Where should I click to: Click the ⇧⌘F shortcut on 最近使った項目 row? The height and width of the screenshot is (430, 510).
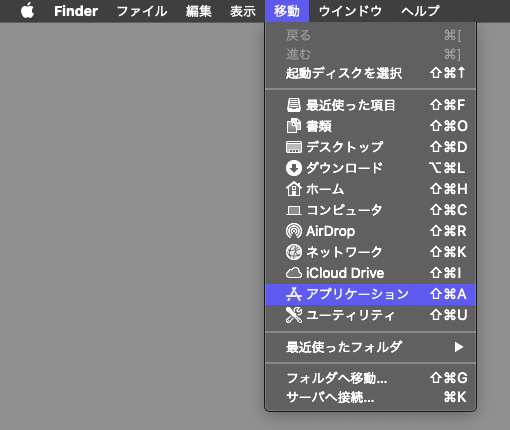[448, 105]
